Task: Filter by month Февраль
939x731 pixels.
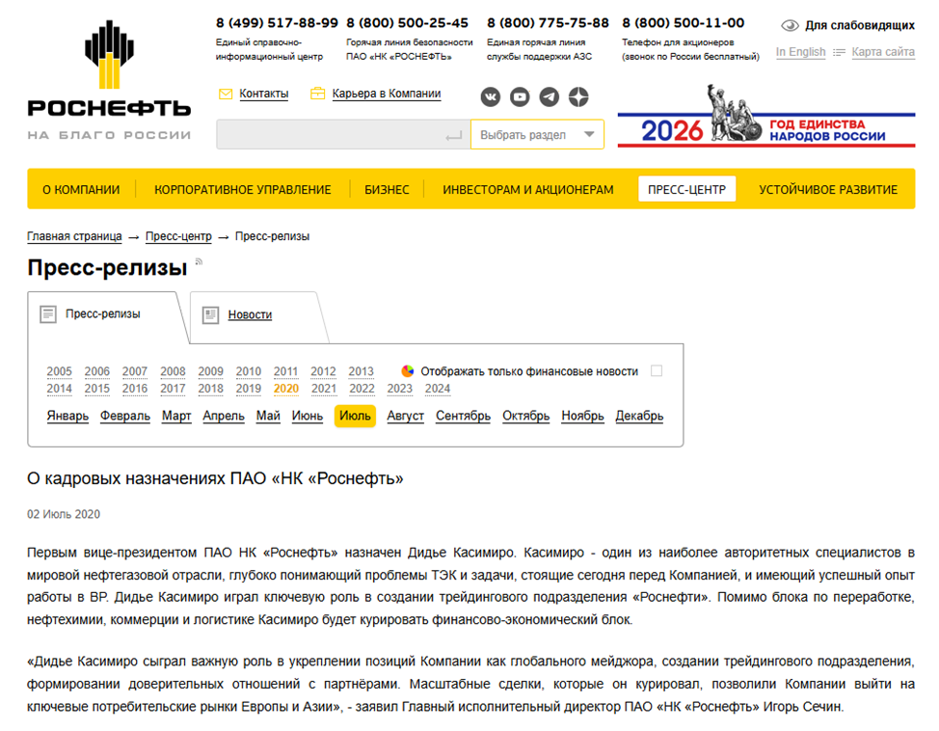Action: [125, 416]
